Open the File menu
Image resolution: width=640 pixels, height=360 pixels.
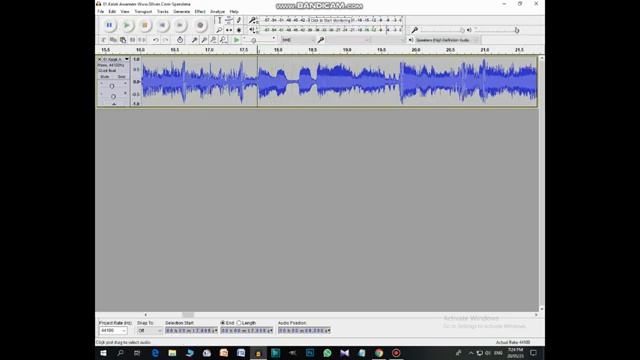pyautogui.click(x=100, y=11)
